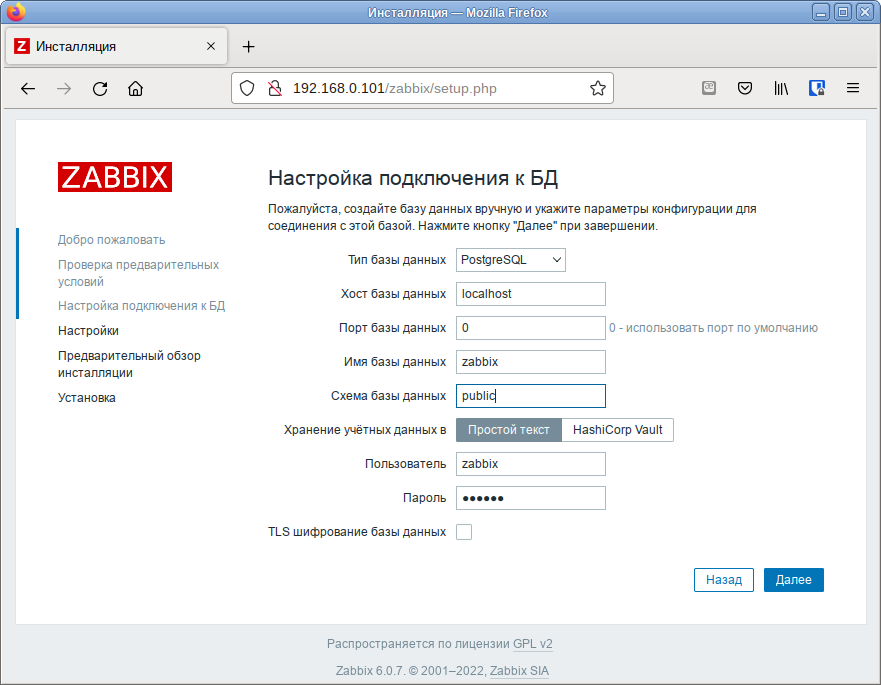
Task: Click the Схема базы данных field
Action: [x=531, y=396]
